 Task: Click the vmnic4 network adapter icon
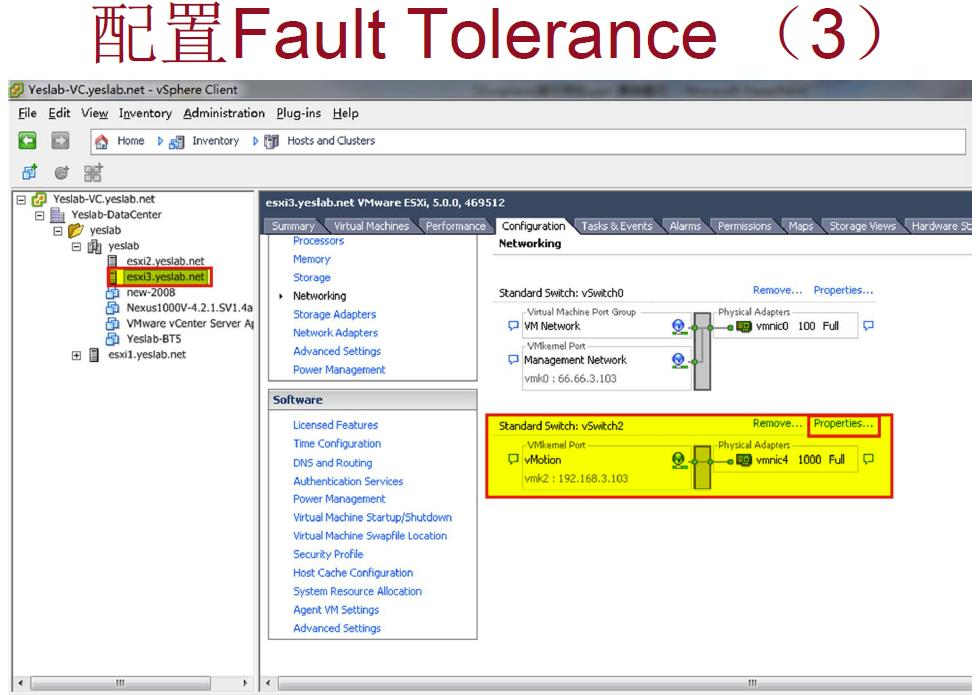(x=743, y=460)
